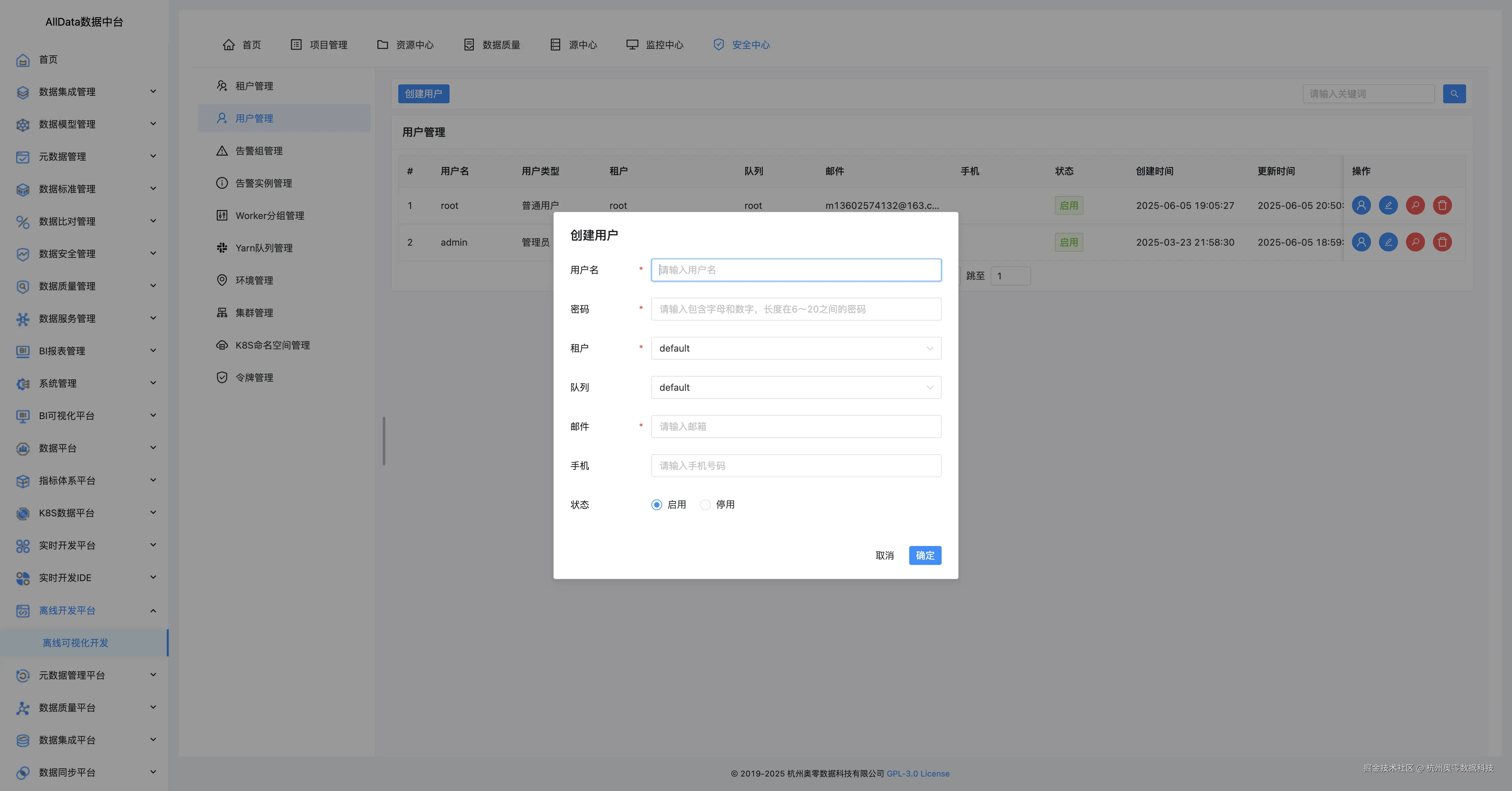Click the red reset password icon for admin

pos(1415,242)
